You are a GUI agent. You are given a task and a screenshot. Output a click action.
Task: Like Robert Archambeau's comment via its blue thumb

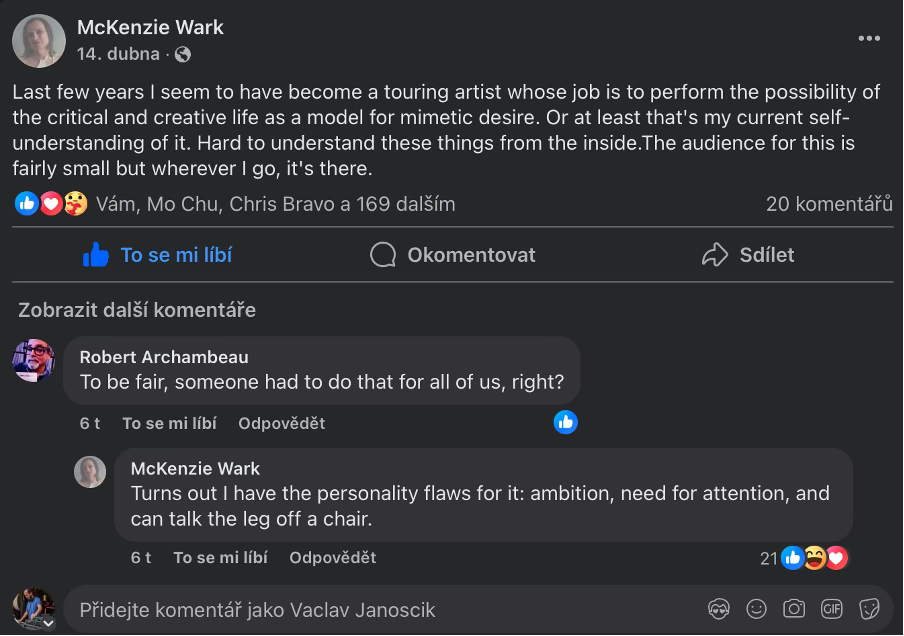(x=564, y=423)
